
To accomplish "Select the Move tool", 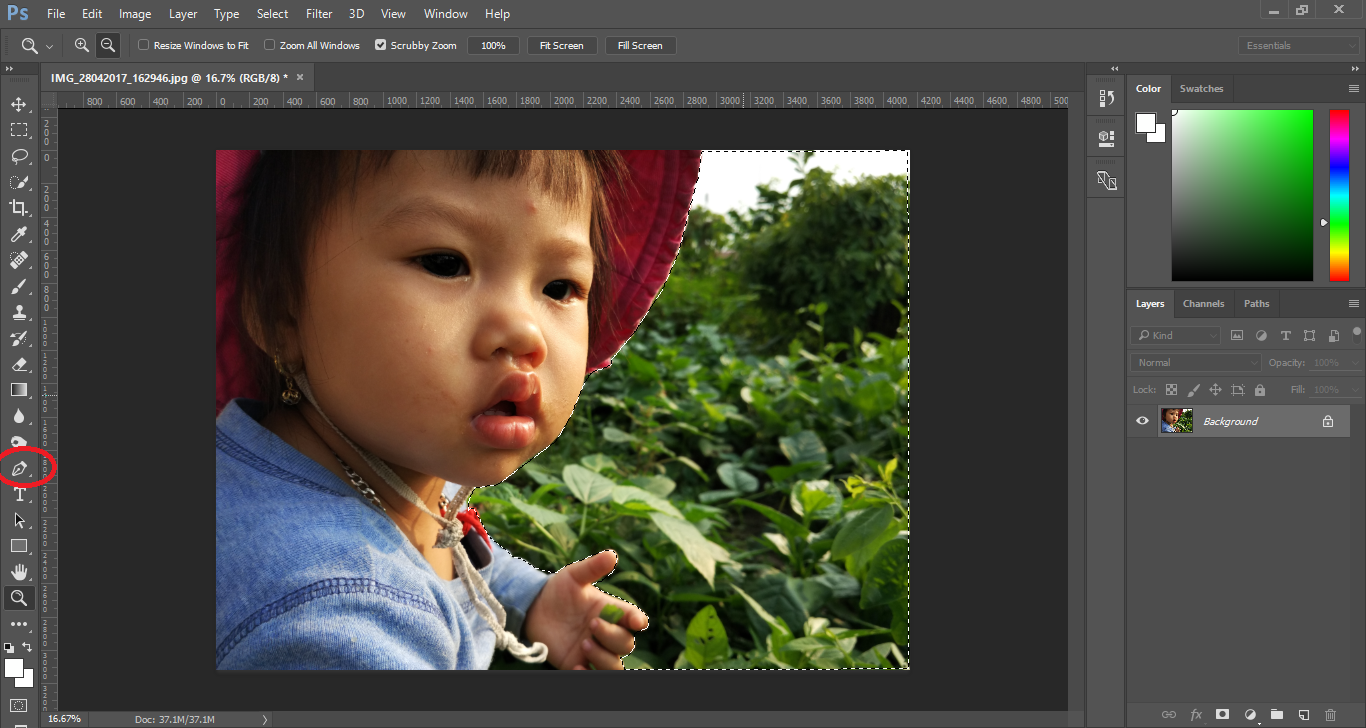I will pyautogui.click(x=19, y=104).
